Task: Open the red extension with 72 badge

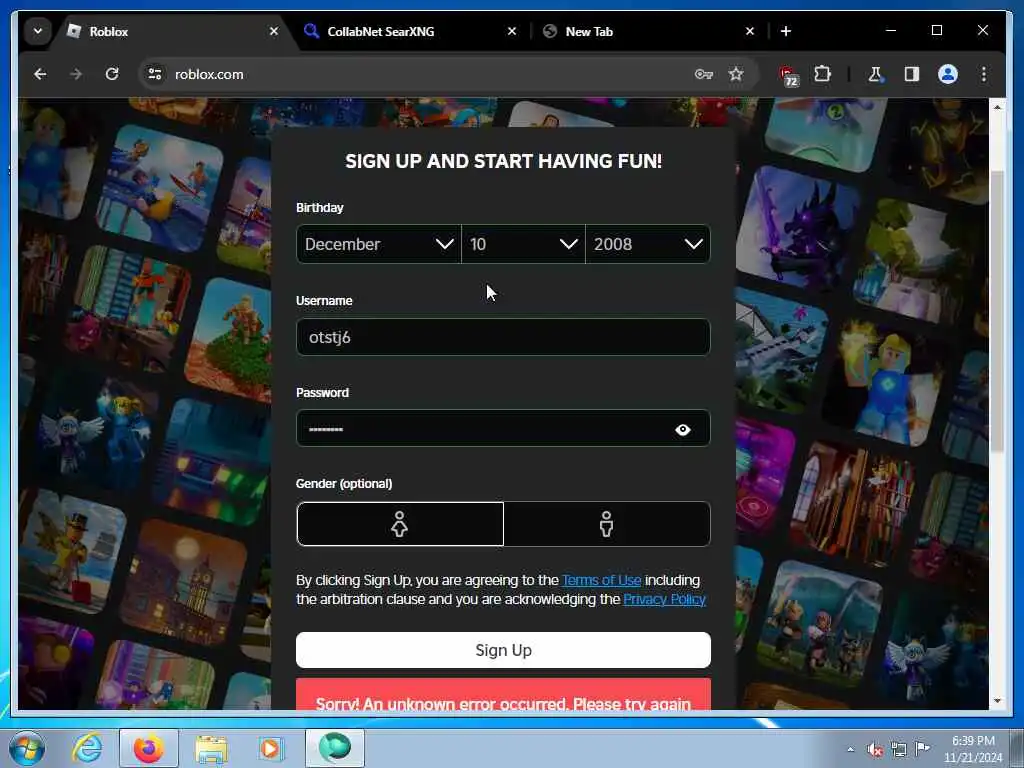Action: (789, 76)
